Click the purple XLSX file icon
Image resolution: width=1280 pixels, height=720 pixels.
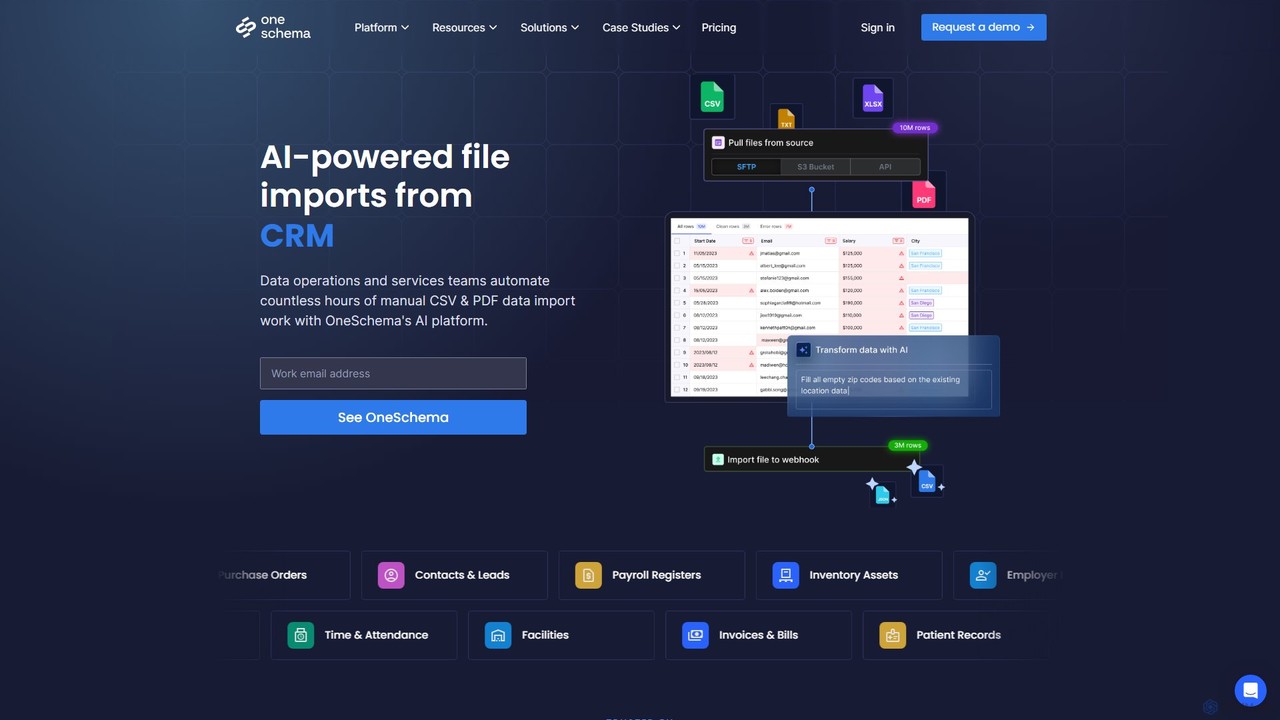click(x=873, y=99)
